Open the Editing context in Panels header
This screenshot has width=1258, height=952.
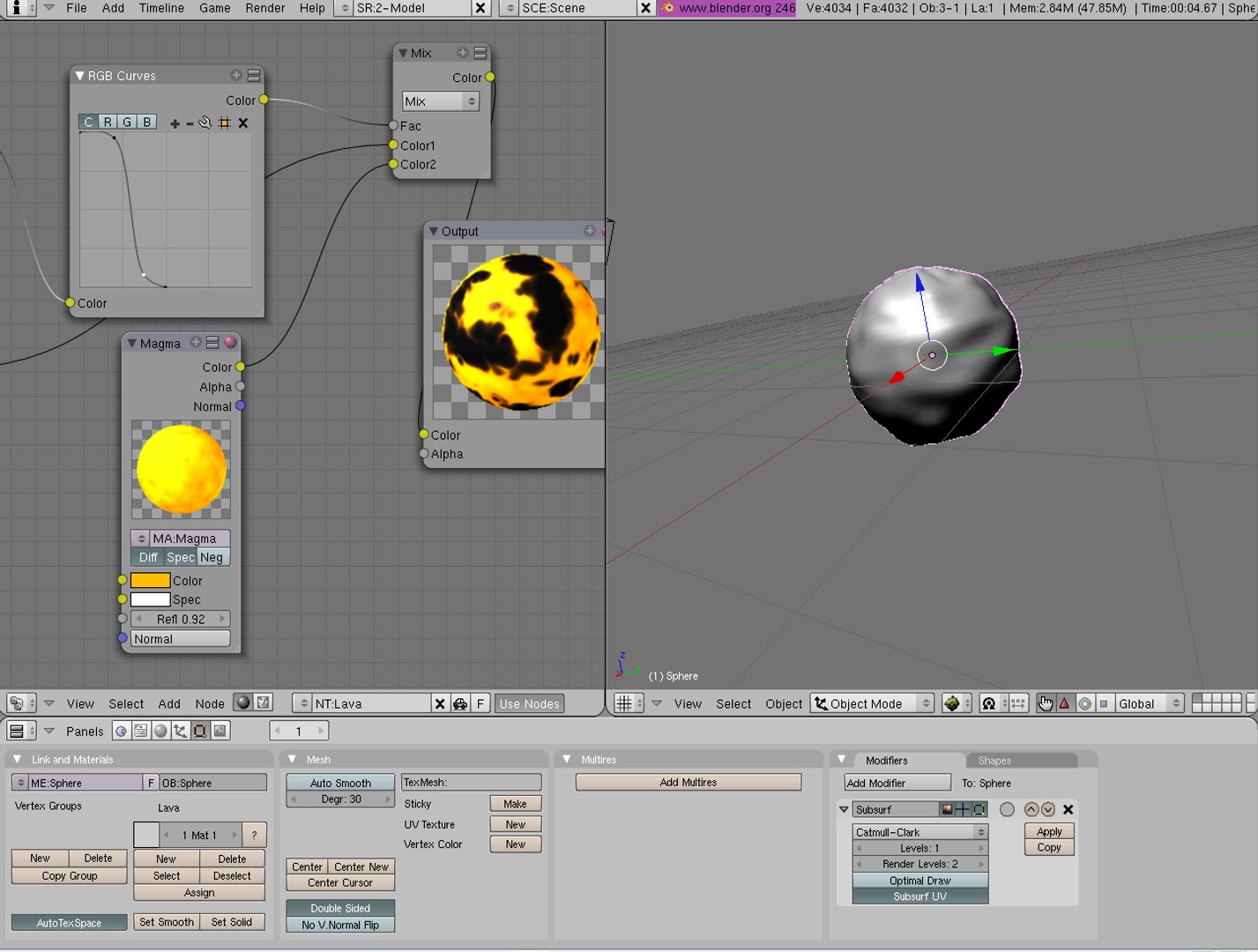(200, 731)
